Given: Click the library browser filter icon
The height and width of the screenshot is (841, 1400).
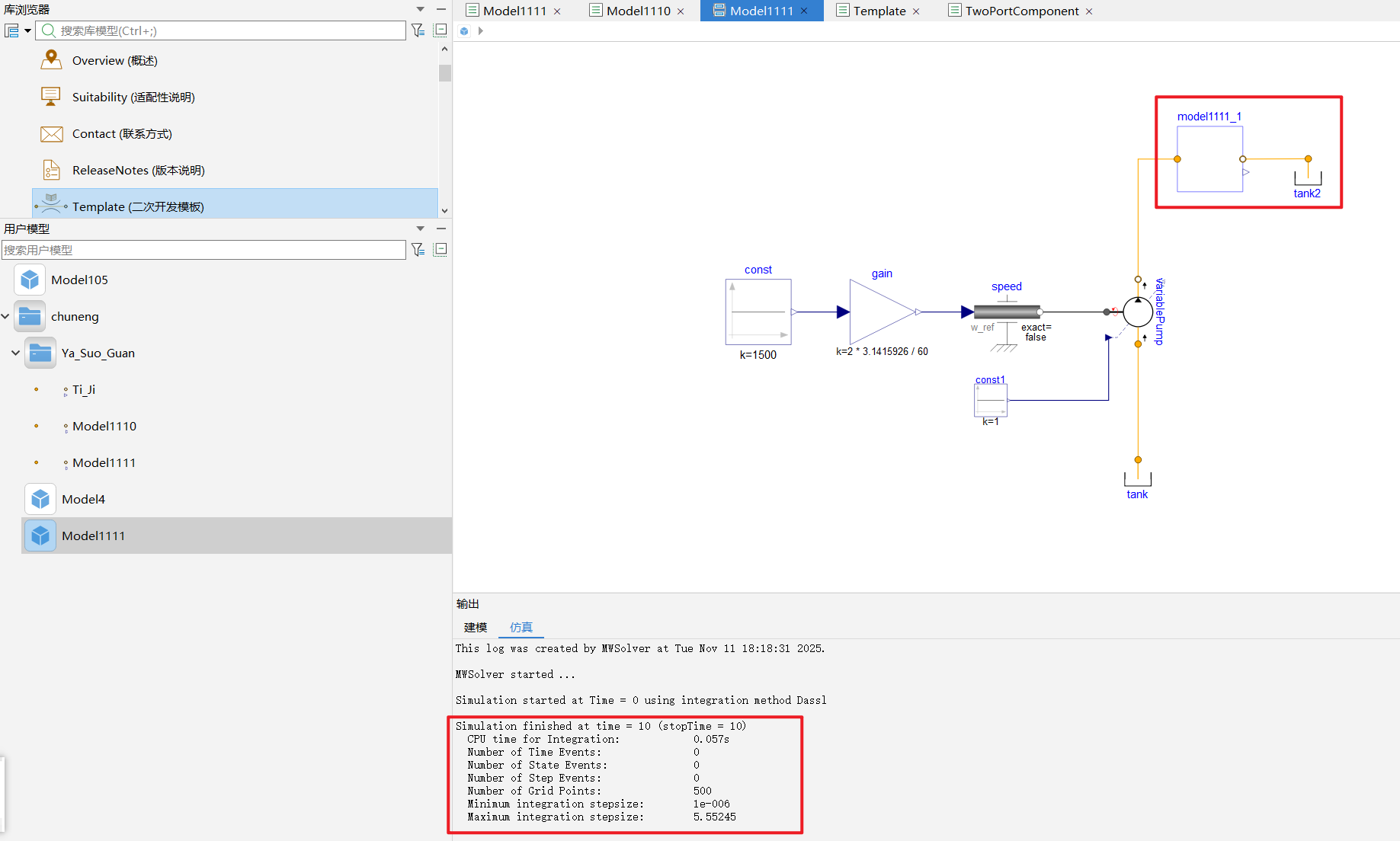Looking at the screenshot, I should point(418,30).
